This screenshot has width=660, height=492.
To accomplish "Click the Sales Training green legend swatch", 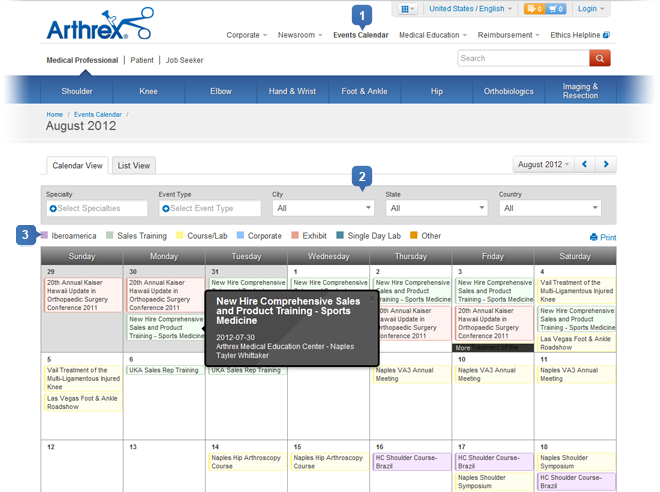I will [109, 235].
